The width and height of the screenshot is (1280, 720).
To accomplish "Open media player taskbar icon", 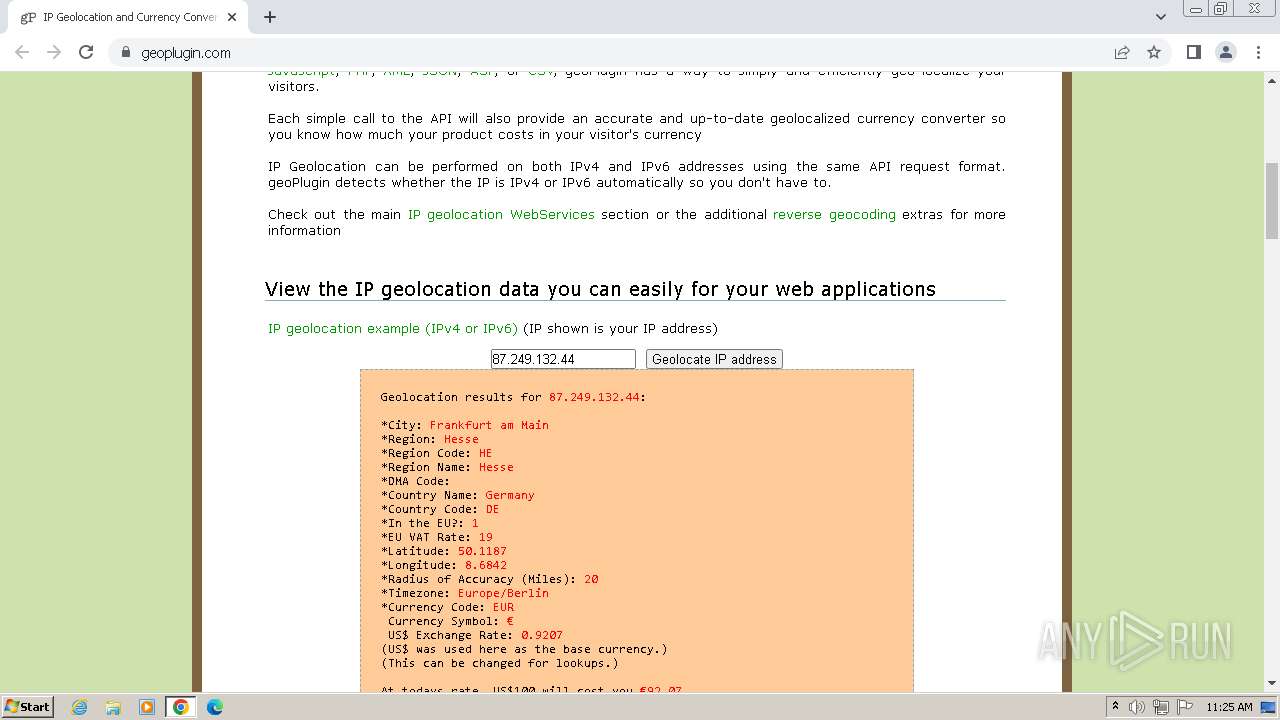I will coord(147,707).
